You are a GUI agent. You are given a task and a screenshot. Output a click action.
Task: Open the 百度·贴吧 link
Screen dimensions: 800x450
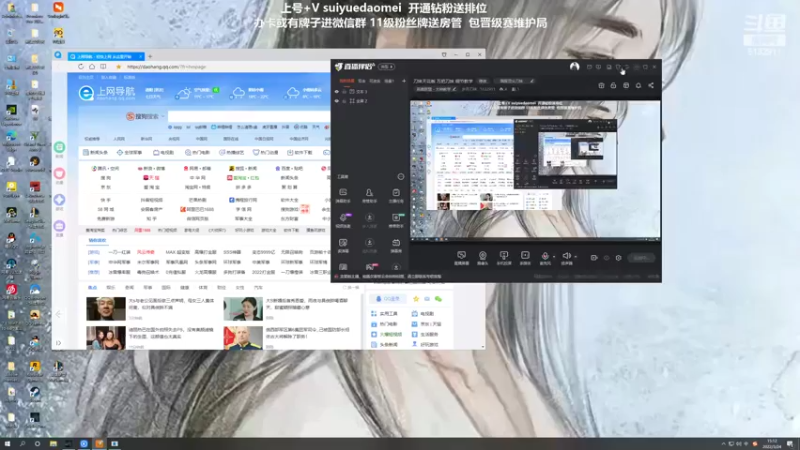(289, 168)
